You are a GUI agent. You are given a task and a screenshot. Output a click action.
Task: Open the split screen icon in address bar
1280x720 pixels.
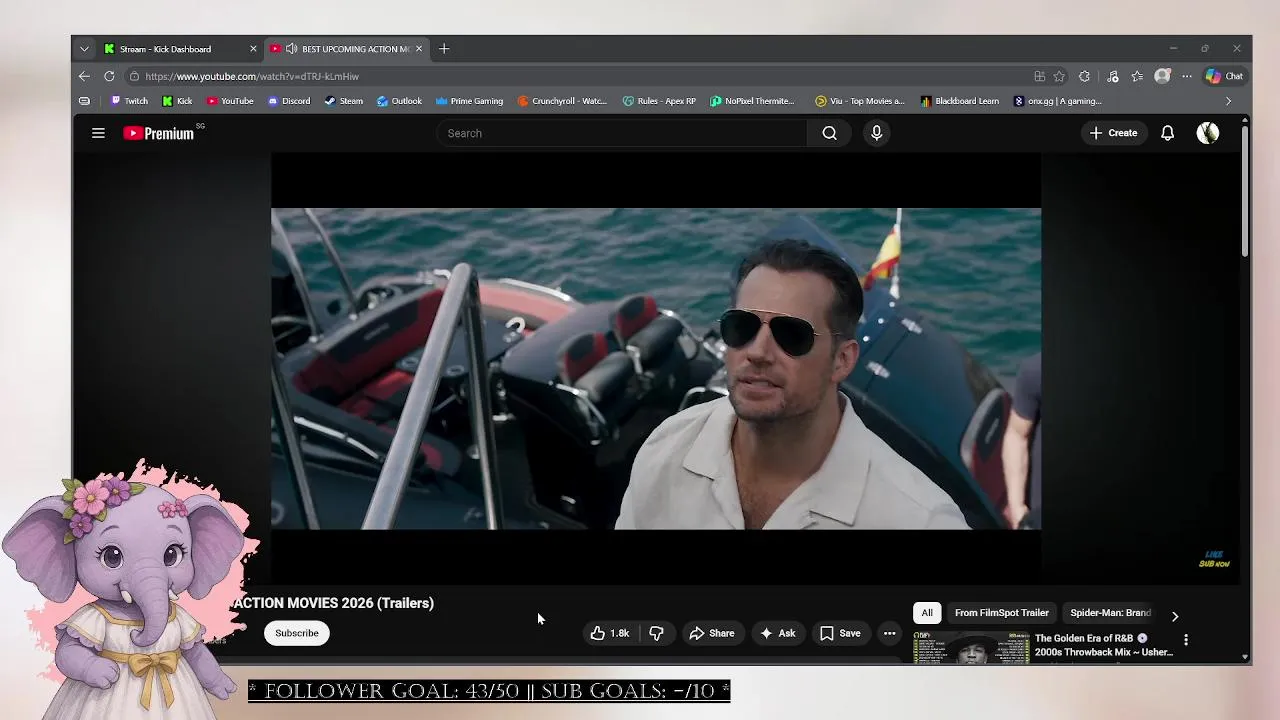pyautogui.click(x=1040, y=76)
